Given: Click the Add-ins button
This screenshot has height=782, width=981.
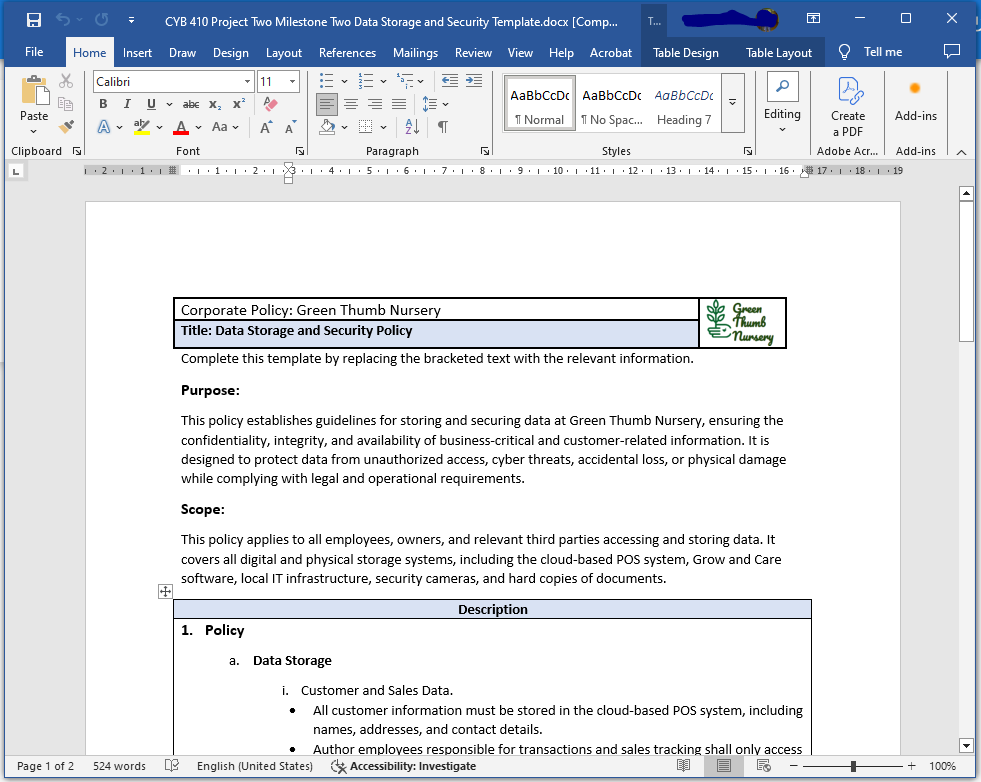Looking at the screenshot, I should 915,100.
